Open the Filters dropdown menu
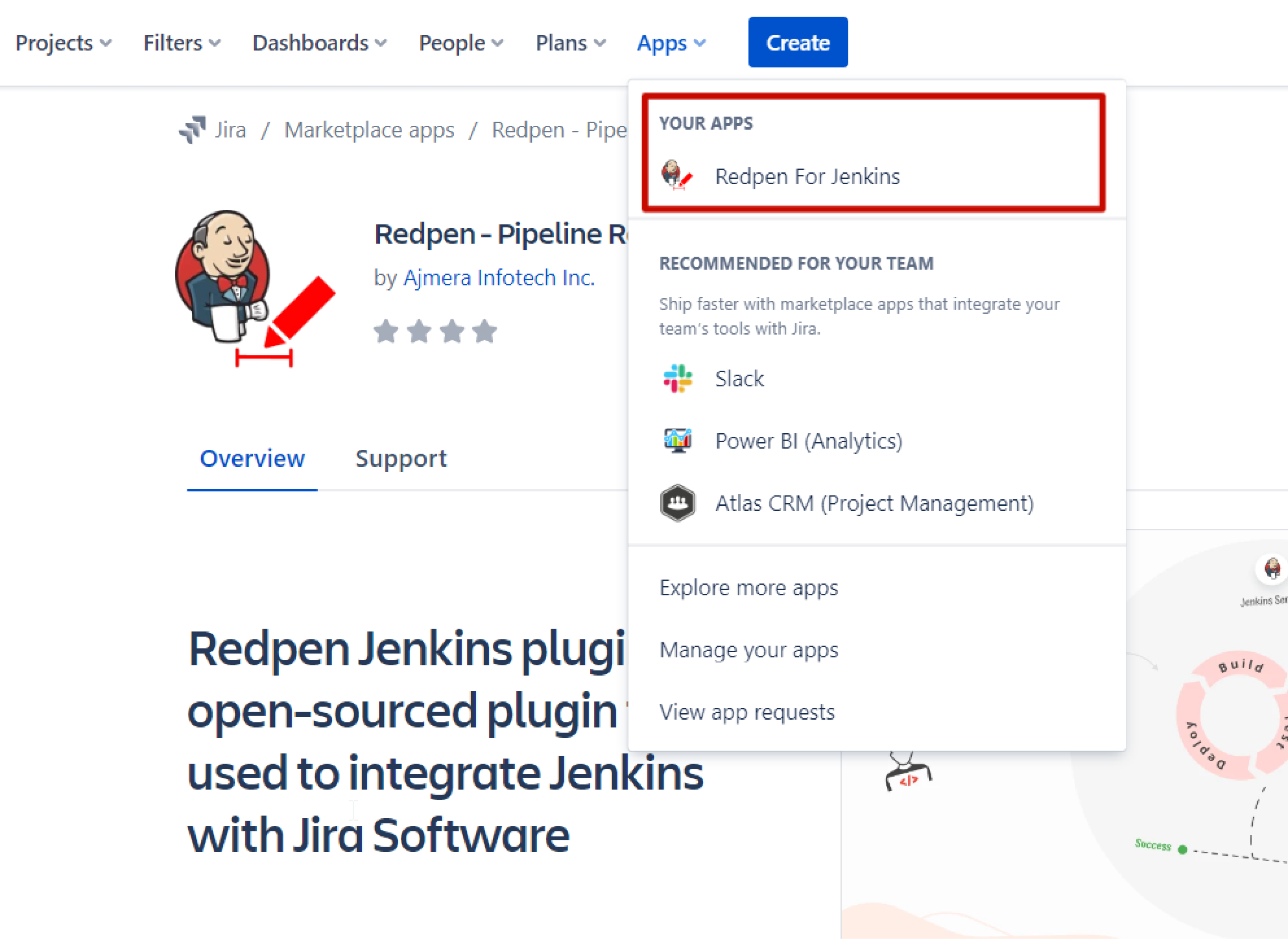The height and width of the screenshot is (939, 1288). coord(182,43)
